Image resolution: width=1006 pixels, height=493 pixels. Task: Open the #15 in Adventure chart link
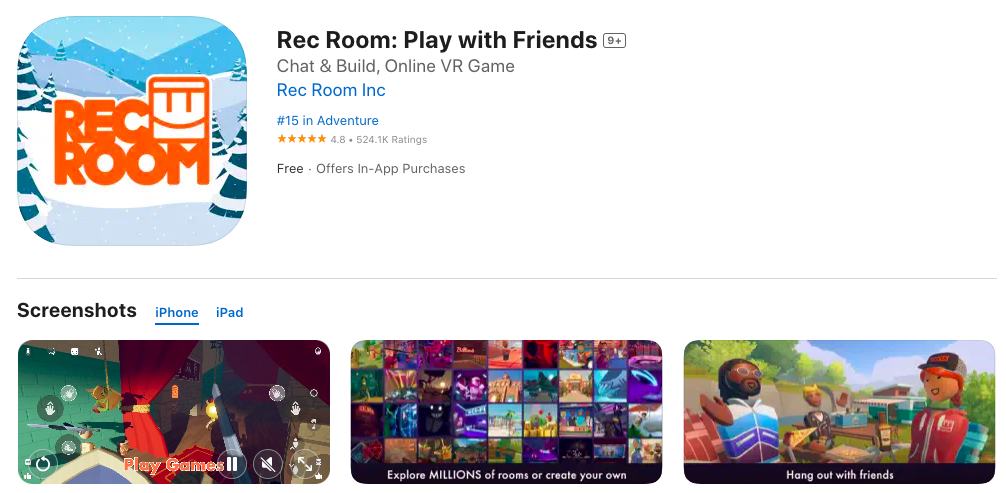327,121
